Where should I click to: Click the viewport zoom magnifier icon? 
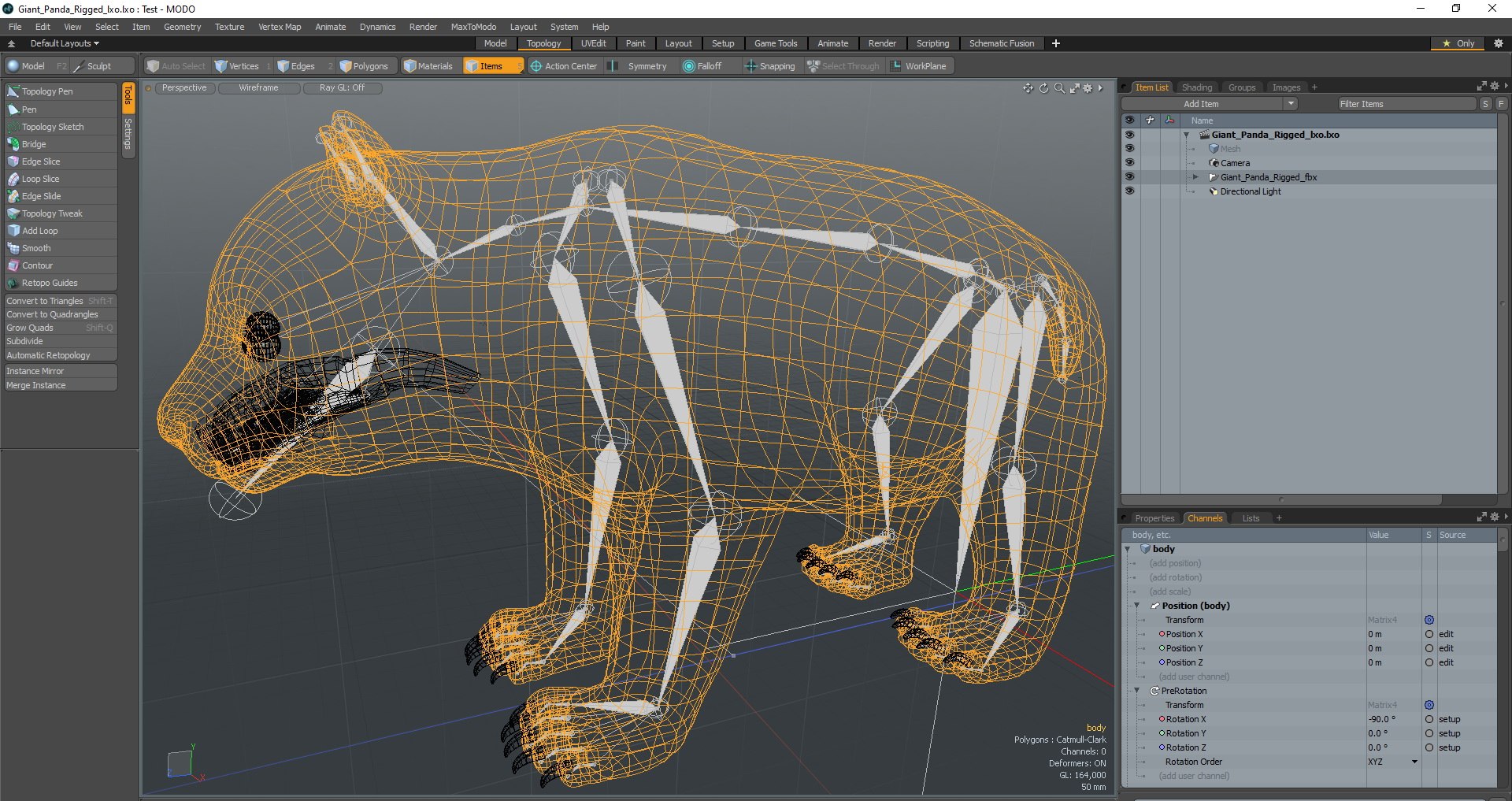1059,88
